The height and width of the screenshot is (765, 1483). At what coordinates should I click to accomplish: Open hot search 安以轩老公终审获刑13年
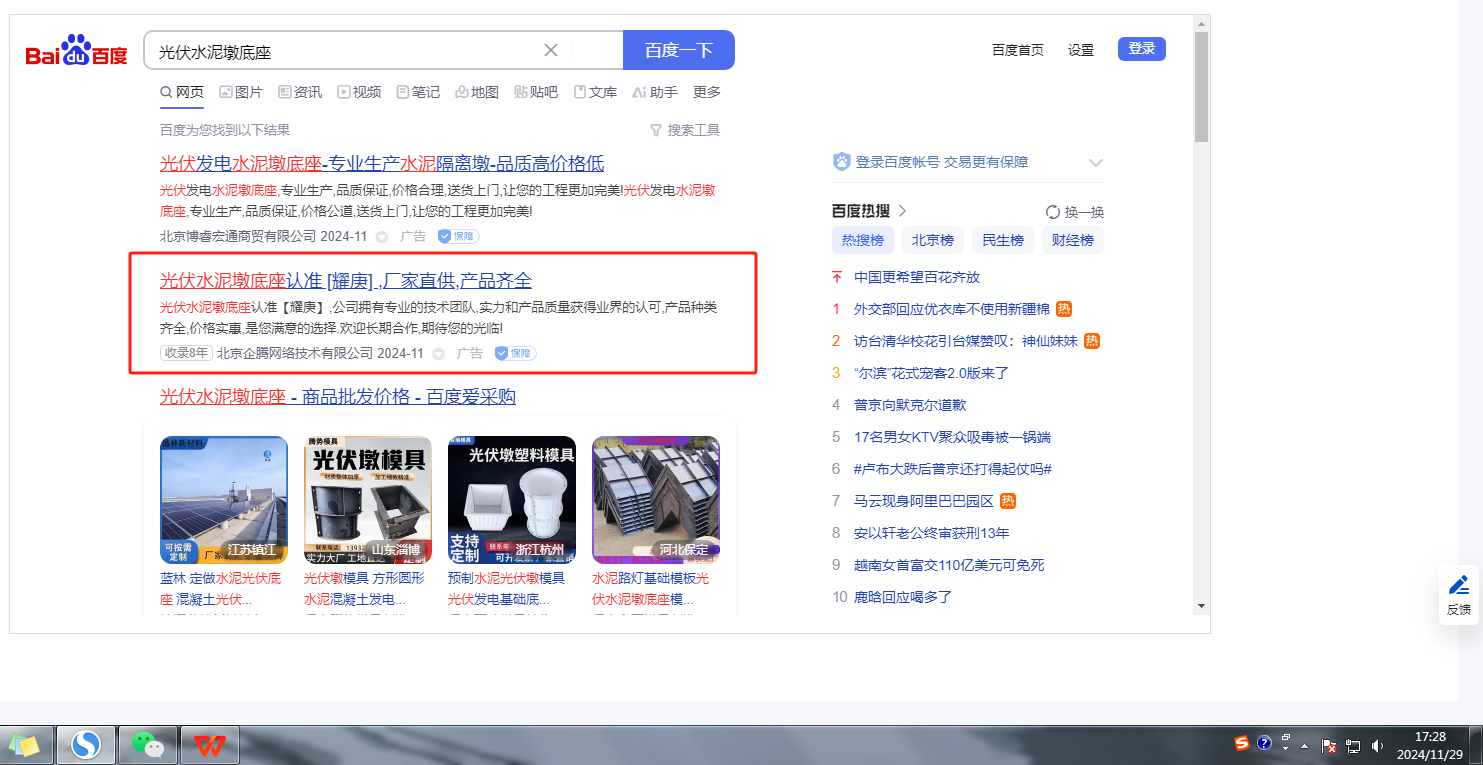pos(932,533)
